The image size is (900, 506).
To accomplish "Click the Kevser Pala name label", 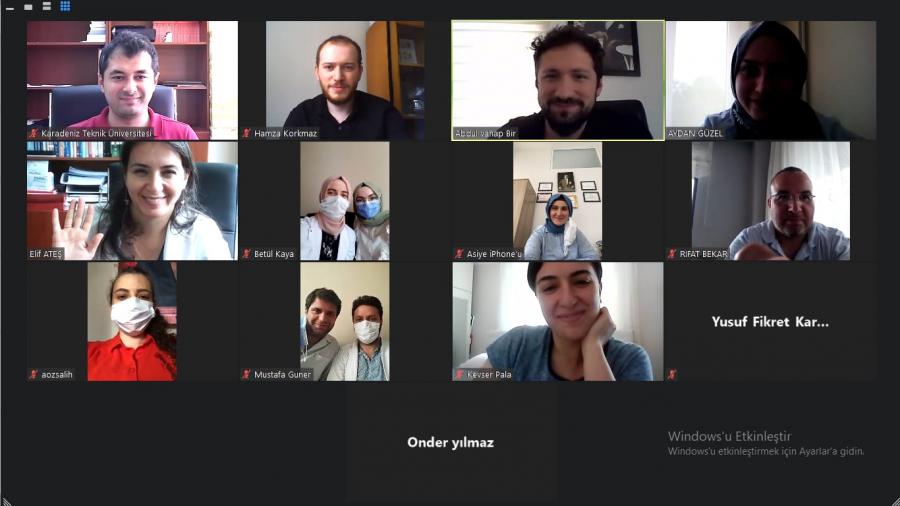I will pos(489,374).
